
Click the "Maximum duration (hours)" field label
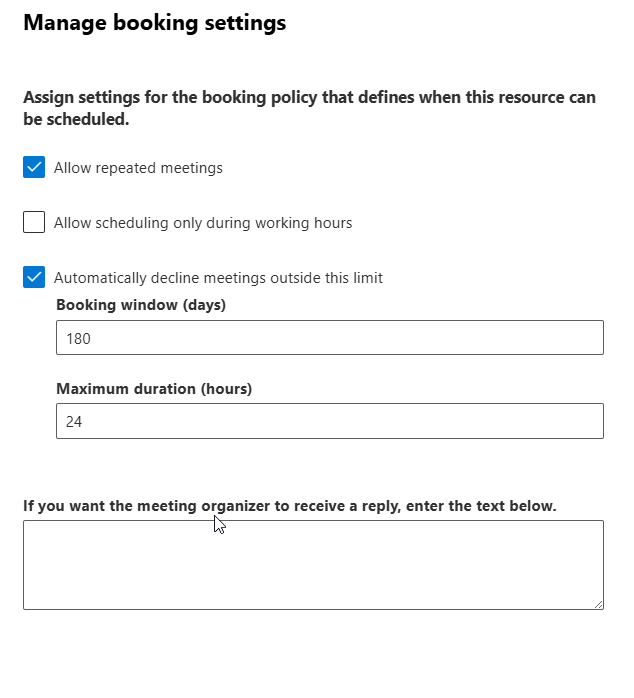point(154,388)
